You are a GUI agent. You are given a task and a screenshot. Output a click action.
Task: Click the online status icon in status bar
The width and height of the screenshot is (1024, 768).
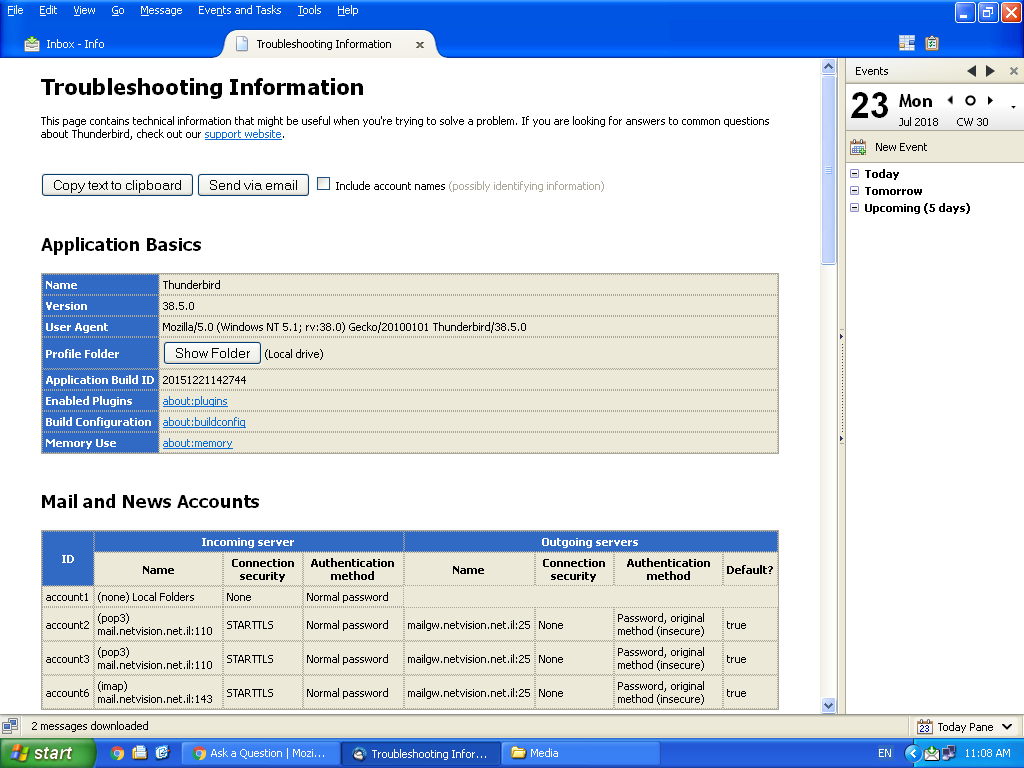coord(10,726)
